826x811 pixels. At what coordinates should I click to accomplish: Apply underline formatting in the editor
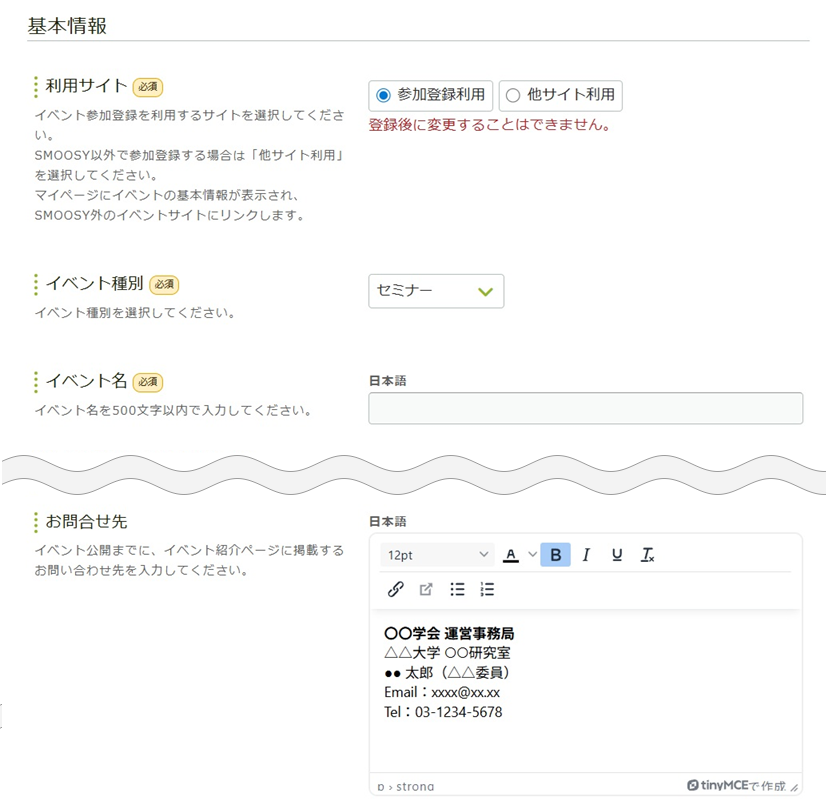617,555
